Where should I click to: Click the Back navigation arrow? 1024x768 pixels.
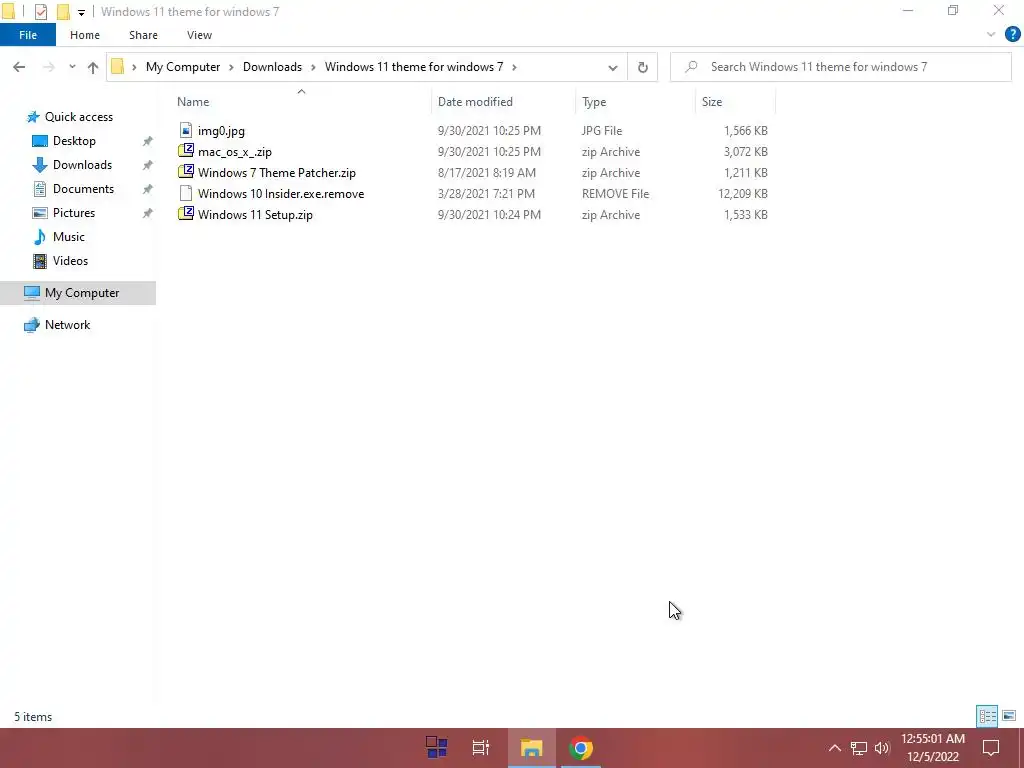(x=19, y=67)
